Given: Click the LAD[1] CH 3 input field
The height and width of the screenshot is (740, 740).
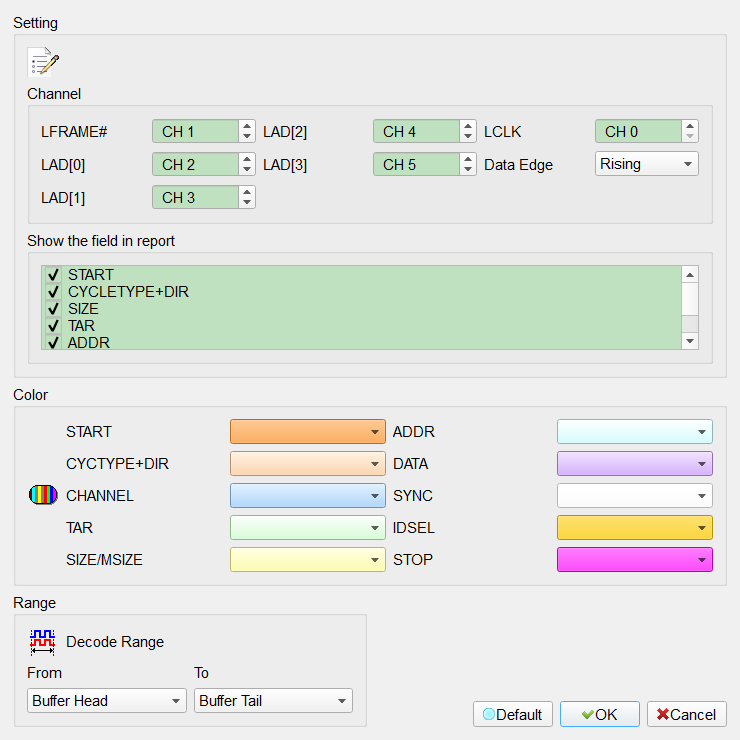Looking at the screenshot, I should pos(195,197).
